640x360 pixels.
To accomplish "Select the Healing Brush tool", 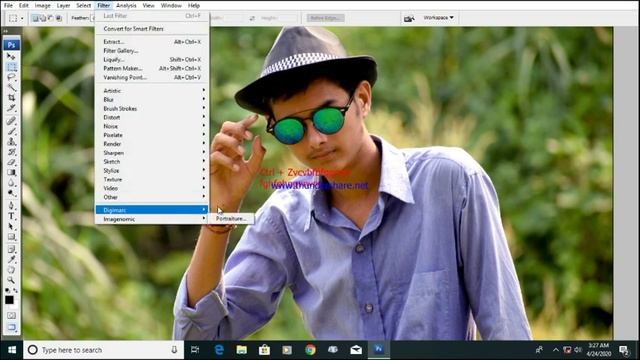I will (11, 121).
